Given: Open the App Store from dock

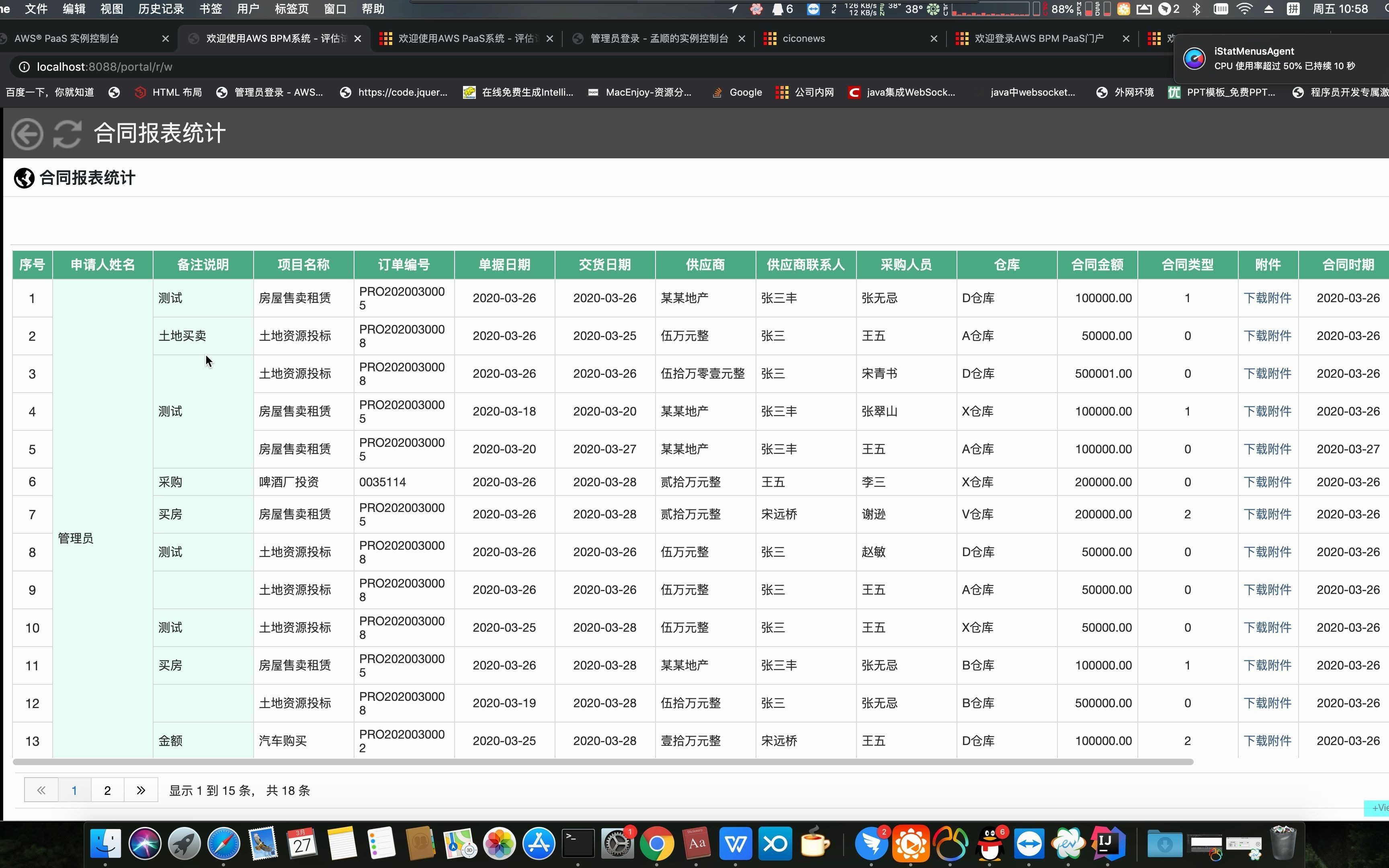Looking at the screenshot, I should coord(539,843).
